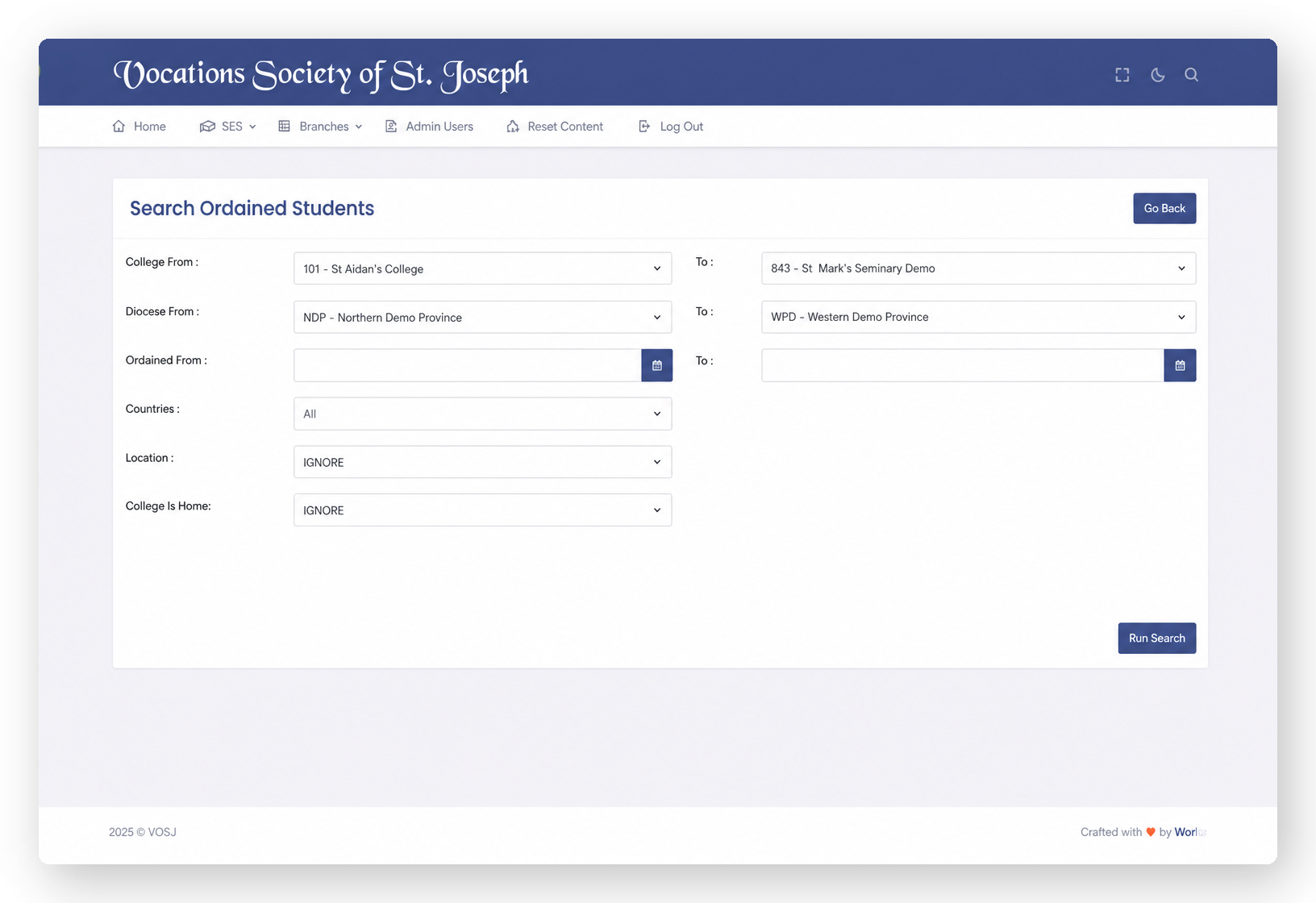Open search using magnifier icon in header

point(1191,75)
